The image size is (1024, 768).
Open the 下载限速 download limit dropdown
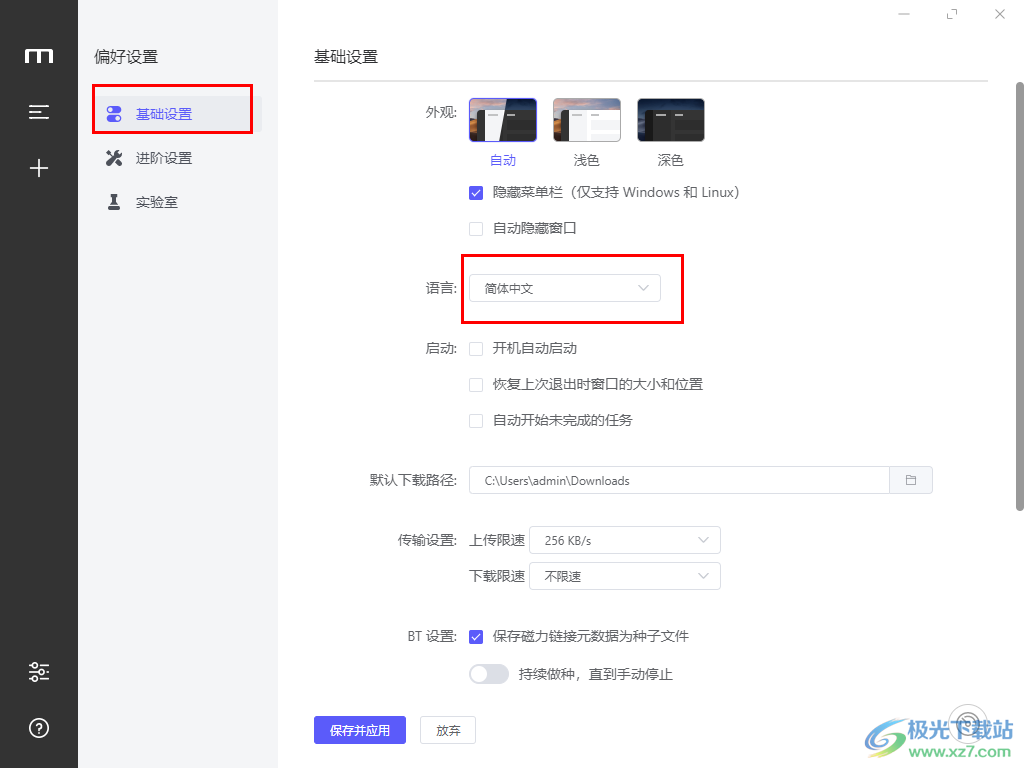(624, 576)
